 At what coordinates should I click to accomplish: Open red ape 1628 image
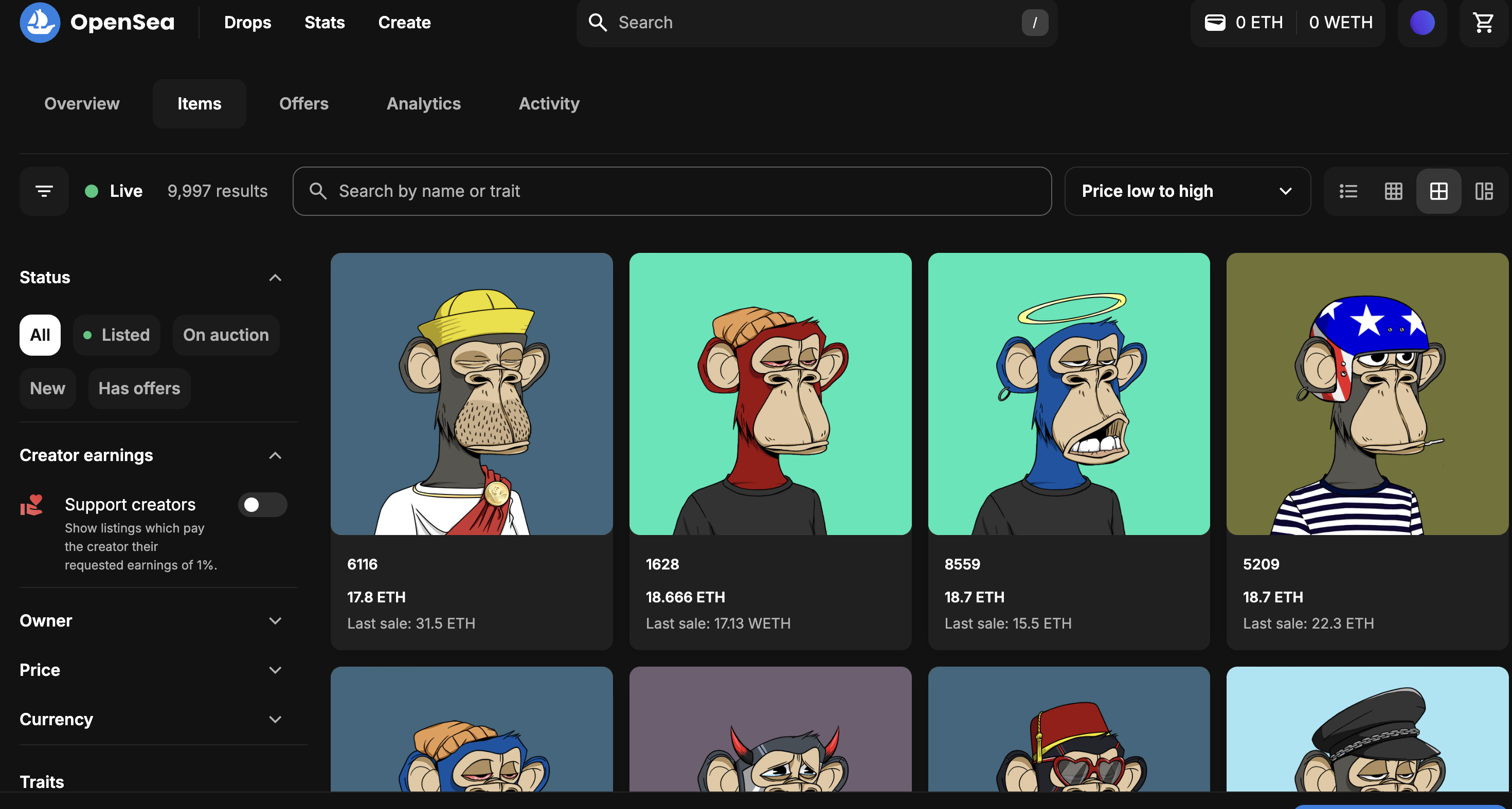coord(770,394)
